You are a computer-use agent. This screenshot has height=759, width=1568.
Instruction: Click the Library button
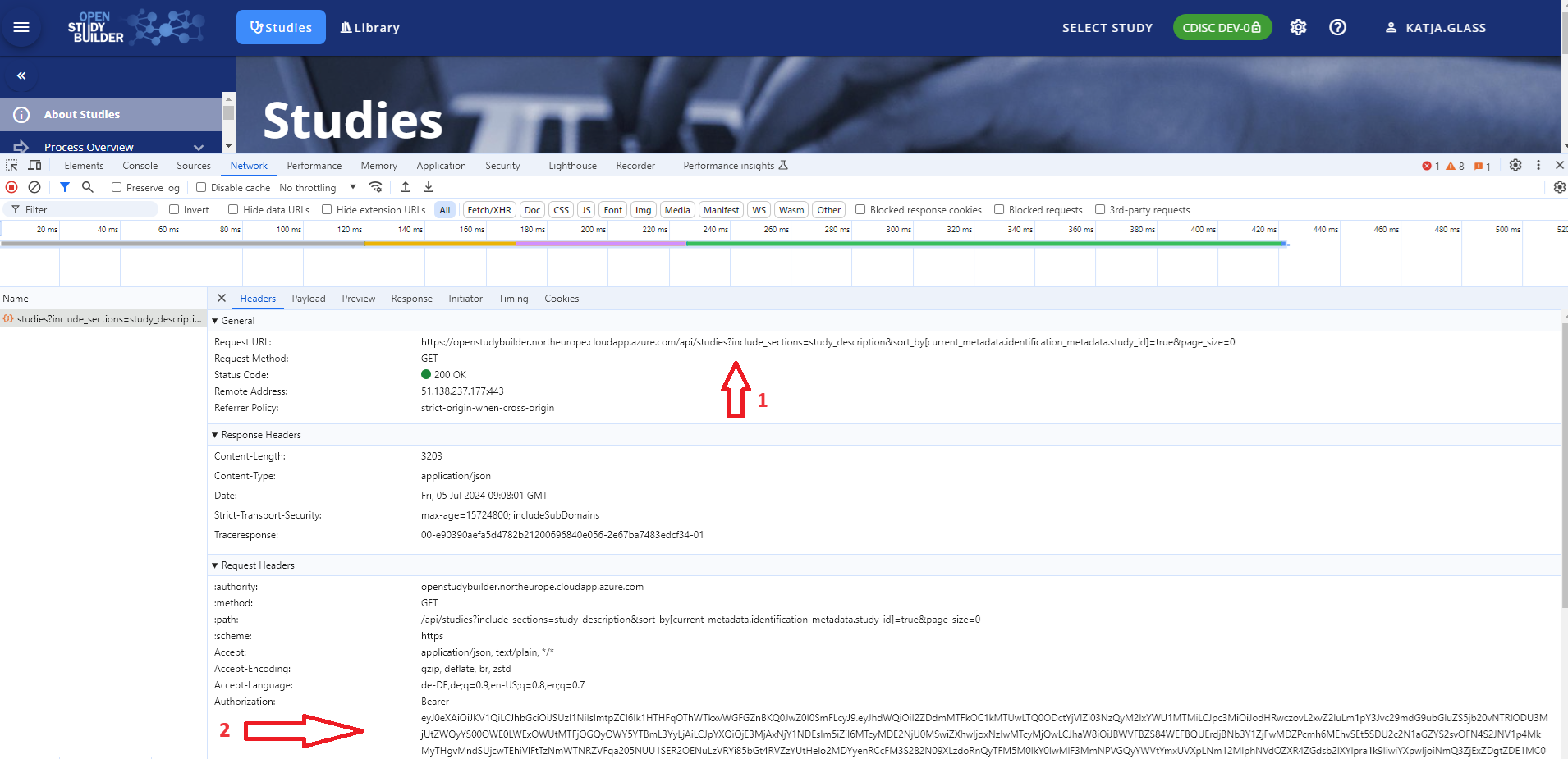pyautogui.click(x=369, y=27)
